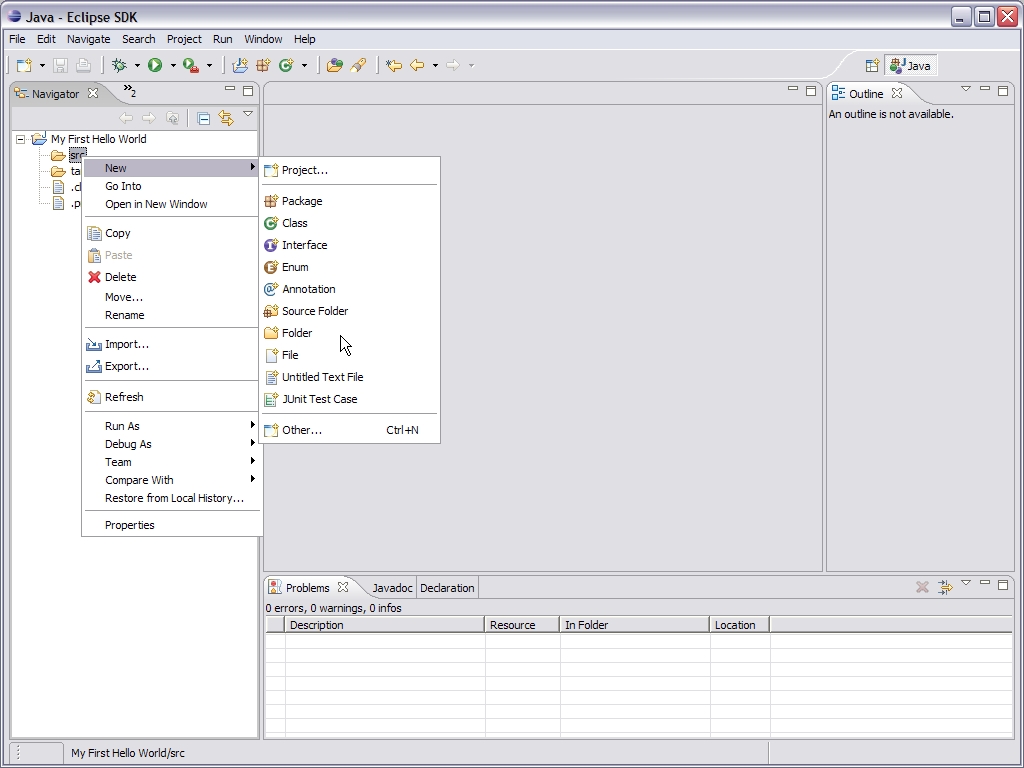Click the Open Type toolbar icon

(x=334, y=65)
